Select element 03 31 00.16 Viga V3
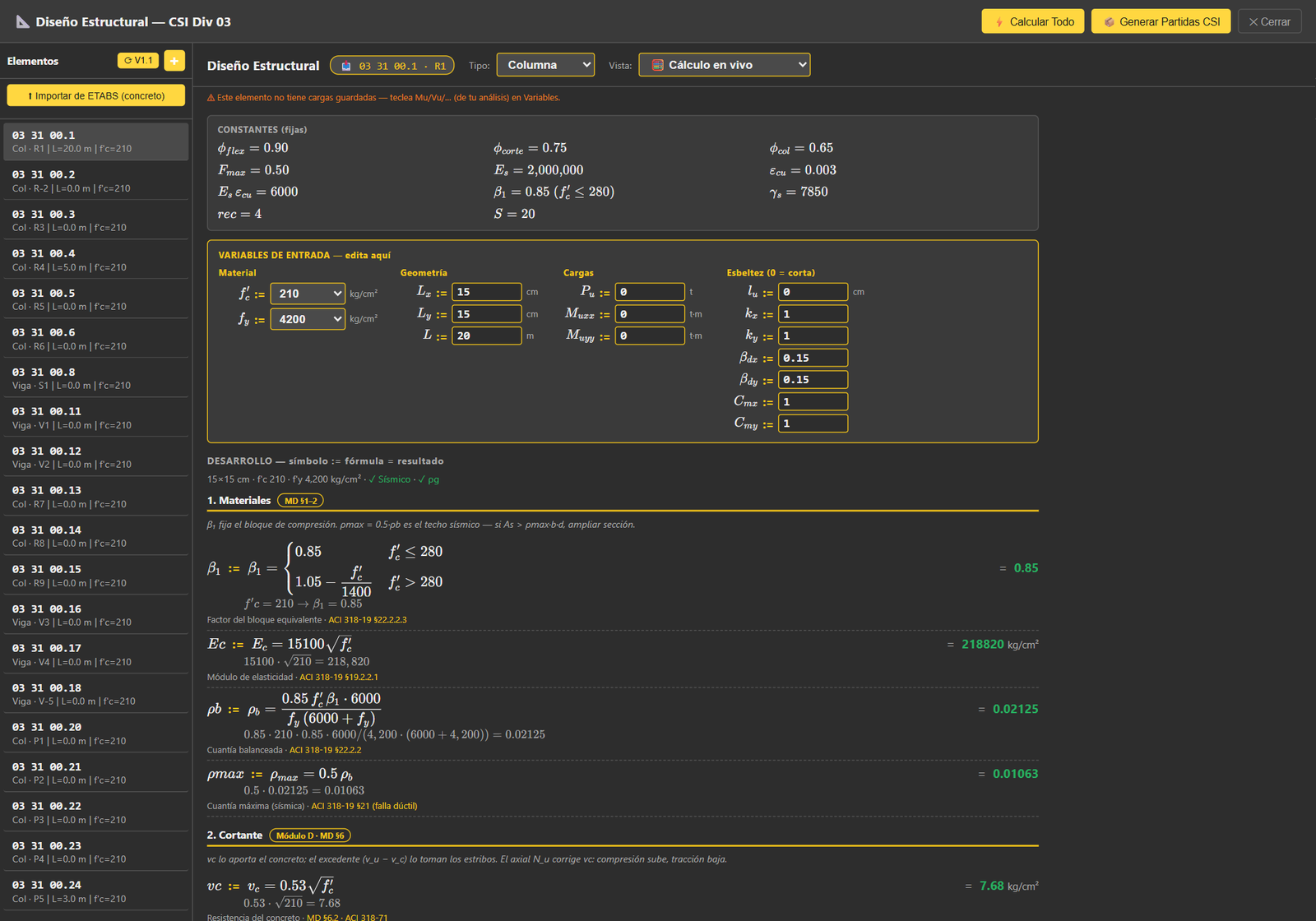Image resolution: width=1316 pixels, height=921 pixels. click(96, 615)
